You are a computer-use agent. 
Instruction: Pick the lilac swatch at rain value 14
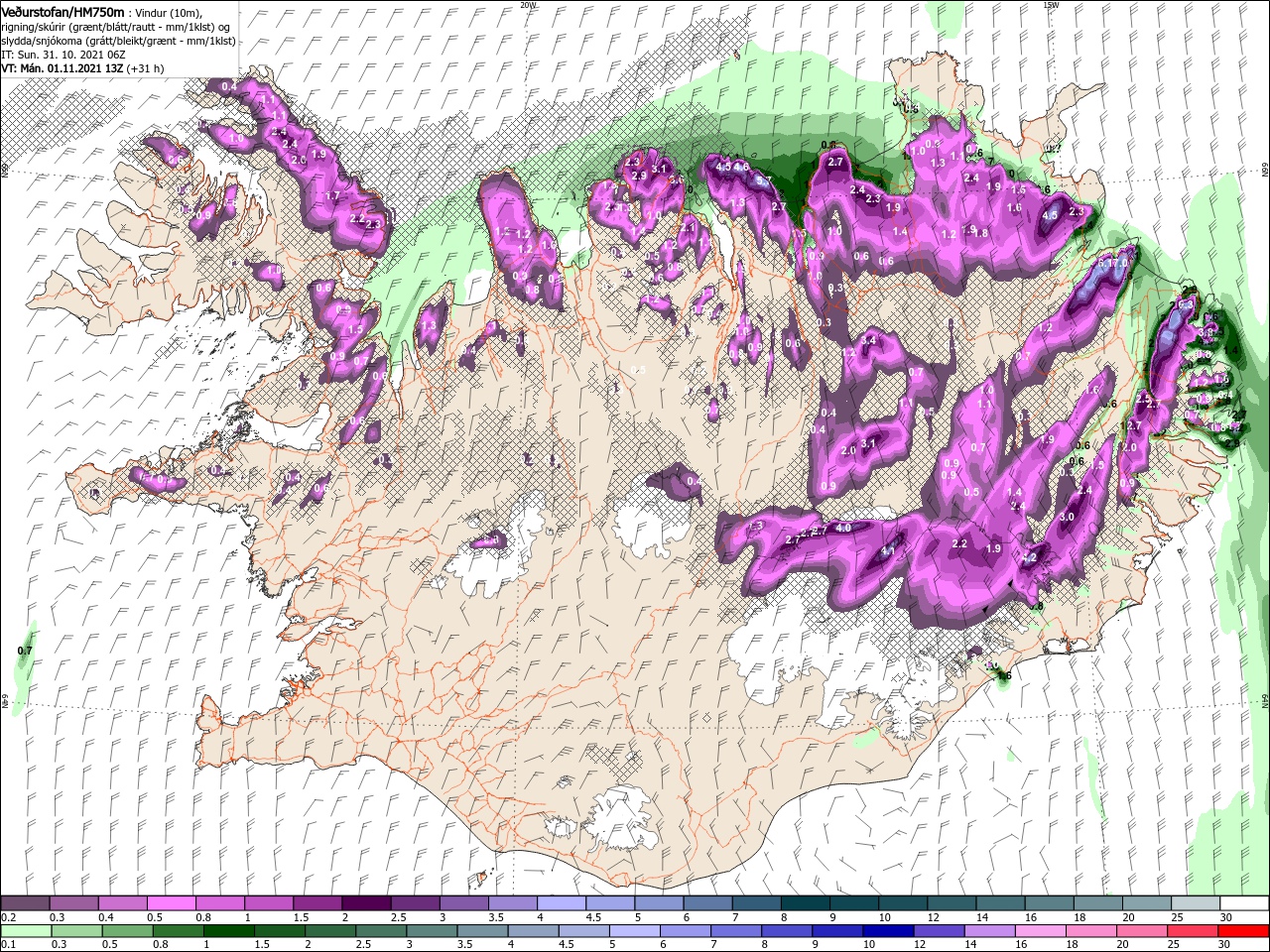[989, 931]
